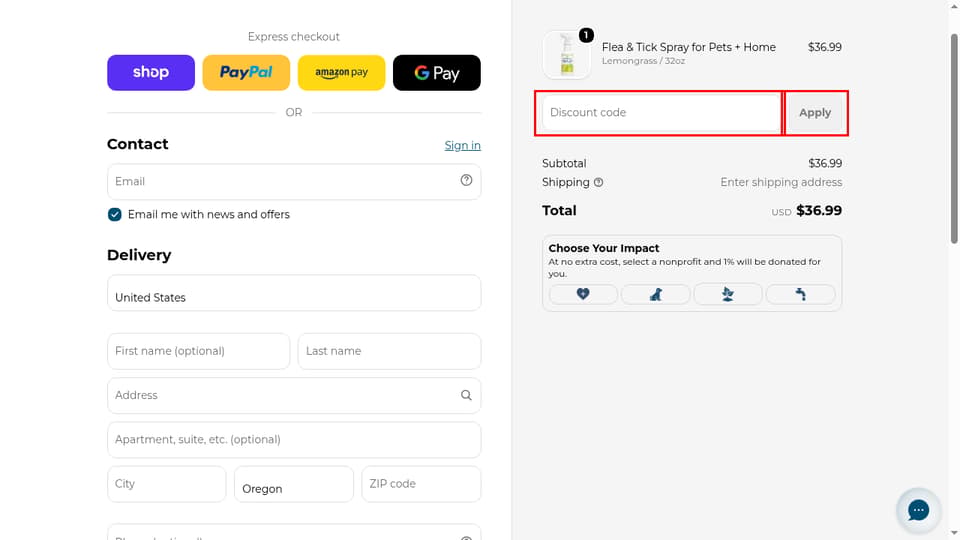Click the page vertical scrollbar

954,140
